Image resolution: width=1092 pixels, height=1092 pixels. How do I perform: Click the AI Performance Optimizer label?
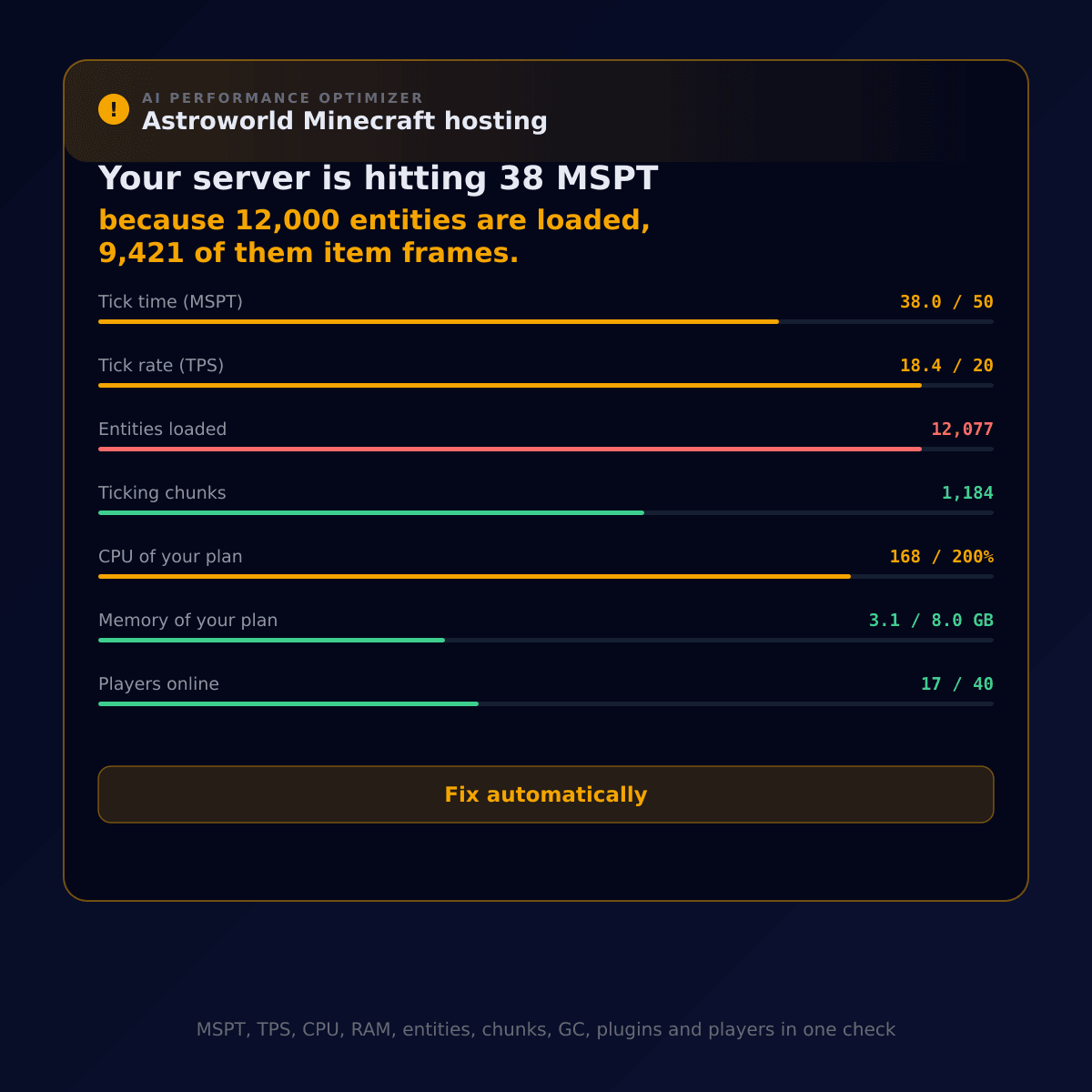pos(283,98)
